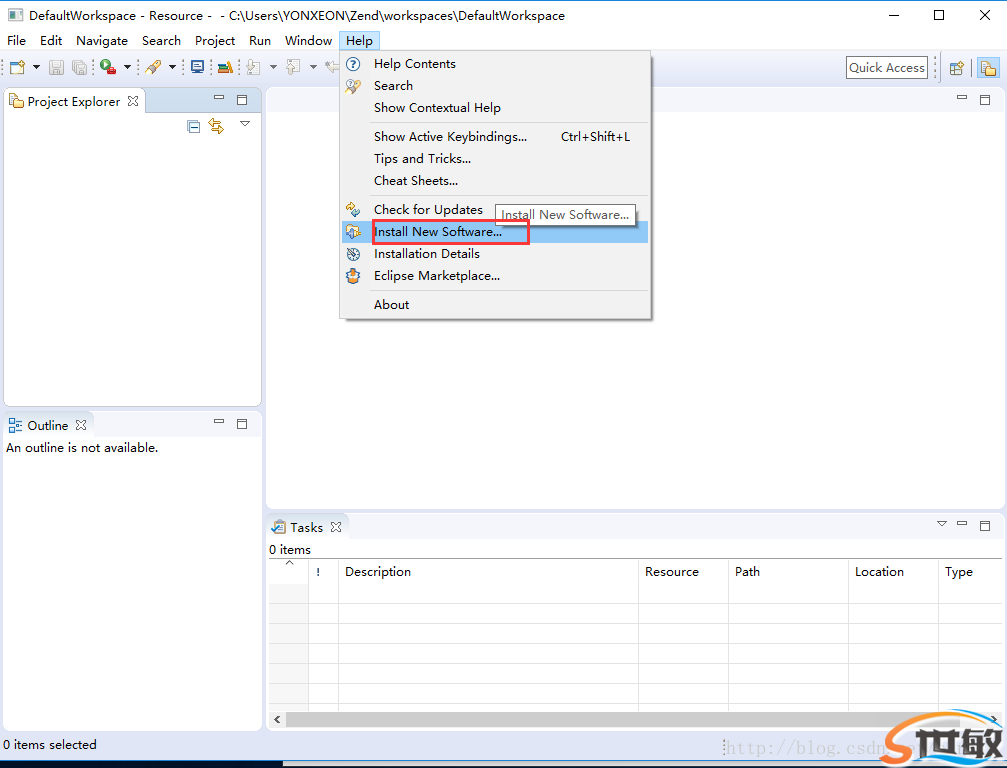1007x768 pixels.
Task: Click the Check for Updates icon
Action: 353,209
